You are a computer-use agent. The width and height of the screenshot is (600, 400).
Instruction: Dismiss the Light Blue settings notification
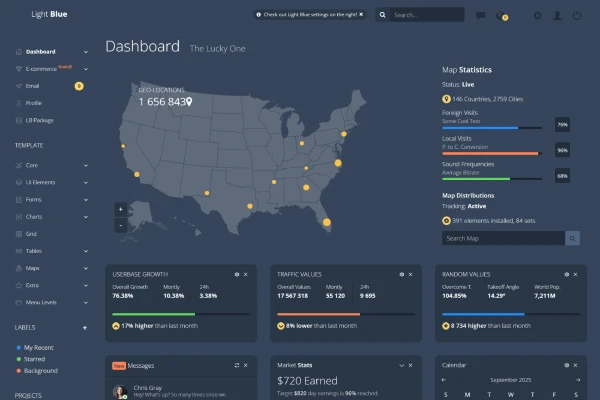click(361, 15)
